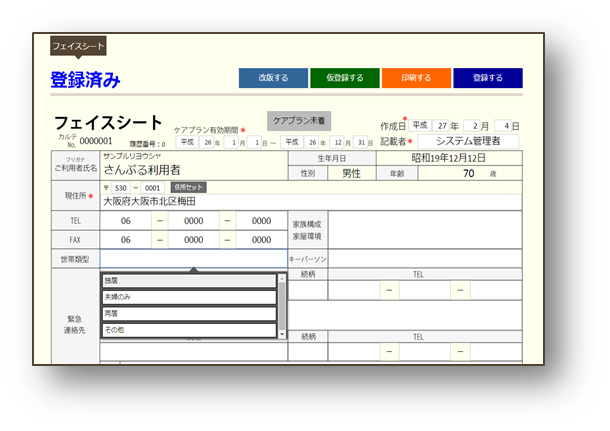610x431 pixels.
Task: Click the gray ケアプラン未着 button
Action: (299, 121)
